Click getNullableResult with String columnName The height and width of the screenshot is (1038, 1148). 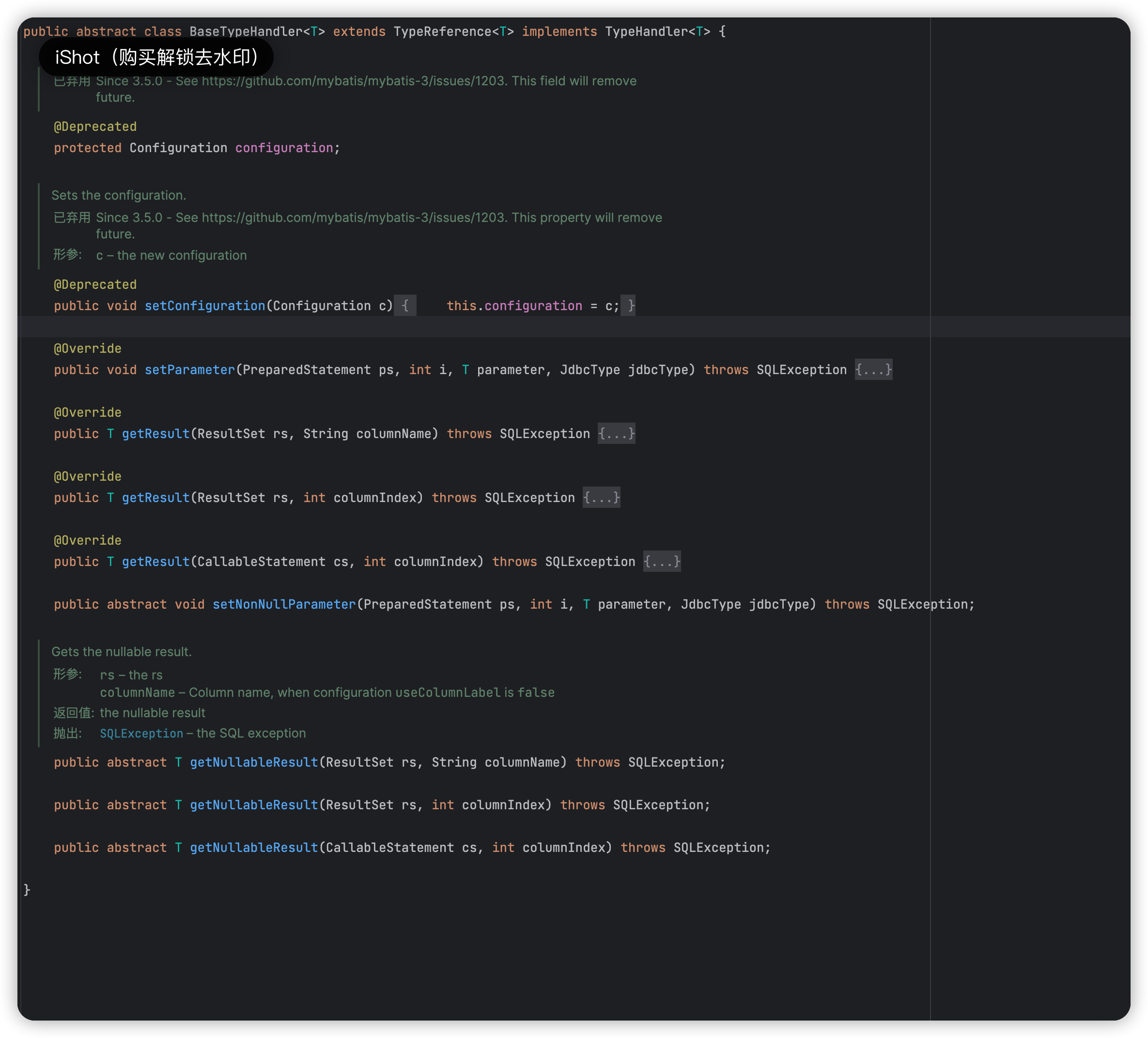click(x=254, y=762)
